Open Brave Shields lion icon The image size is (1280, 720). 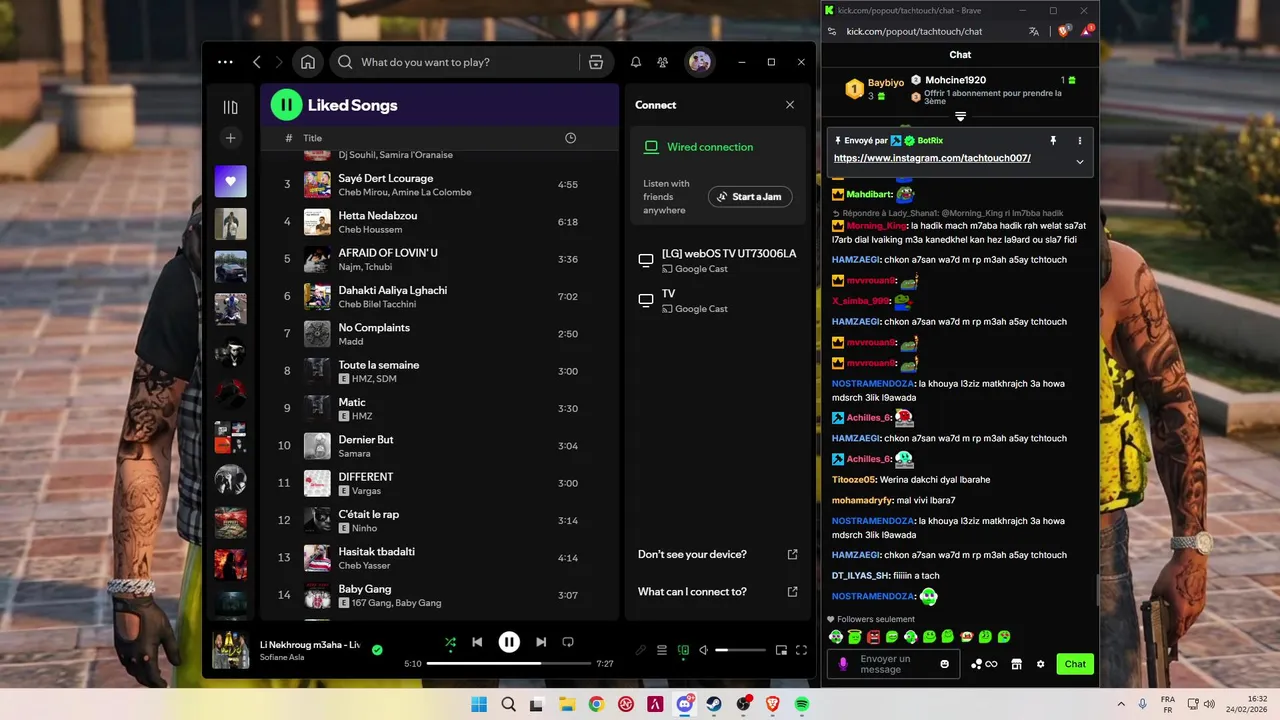tap(1064, 31)
